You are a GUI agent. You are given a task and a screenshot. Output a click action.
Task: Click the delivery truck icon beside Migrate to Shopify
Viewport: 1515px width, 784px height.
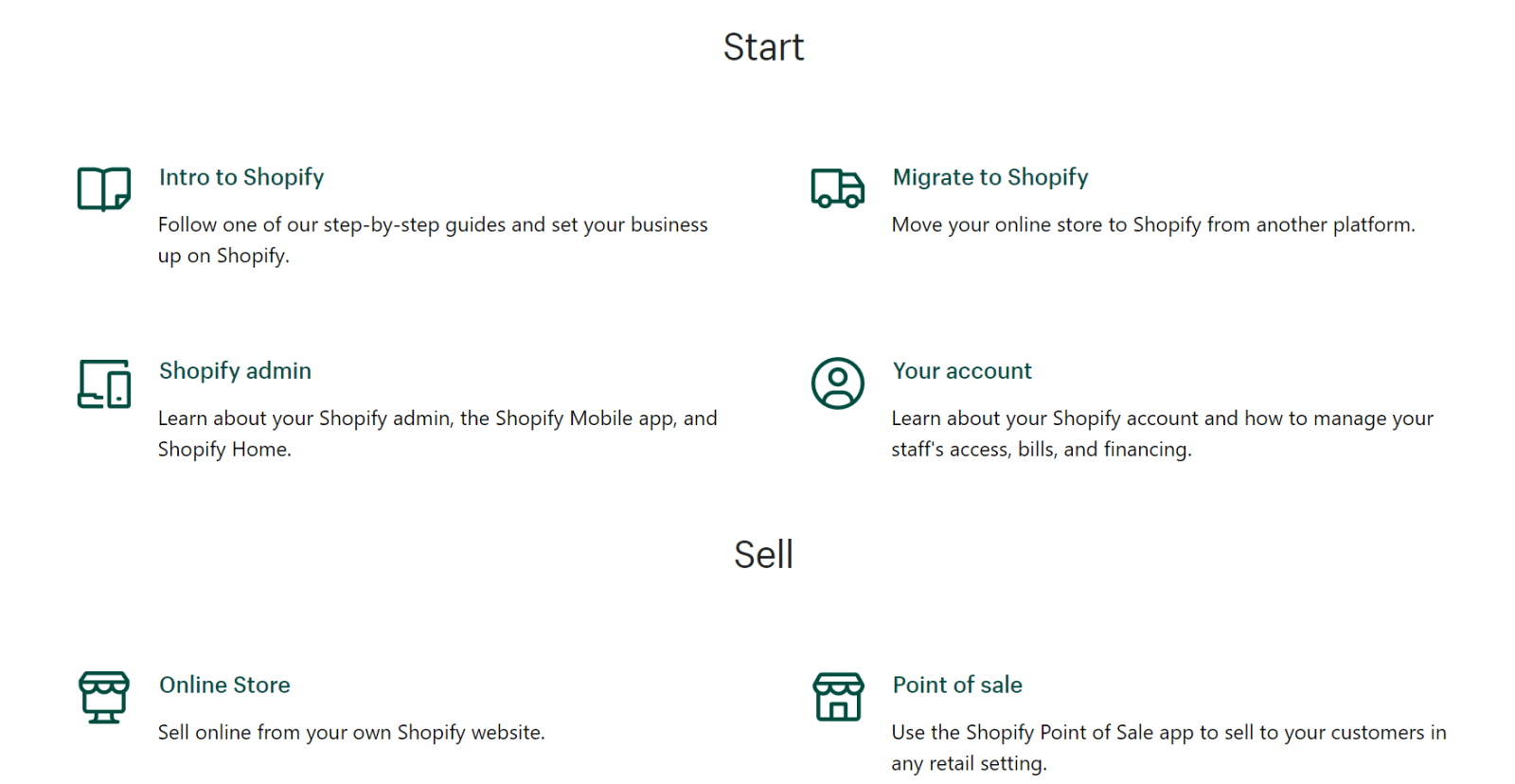pyautogui.click(x=837, y=189)
